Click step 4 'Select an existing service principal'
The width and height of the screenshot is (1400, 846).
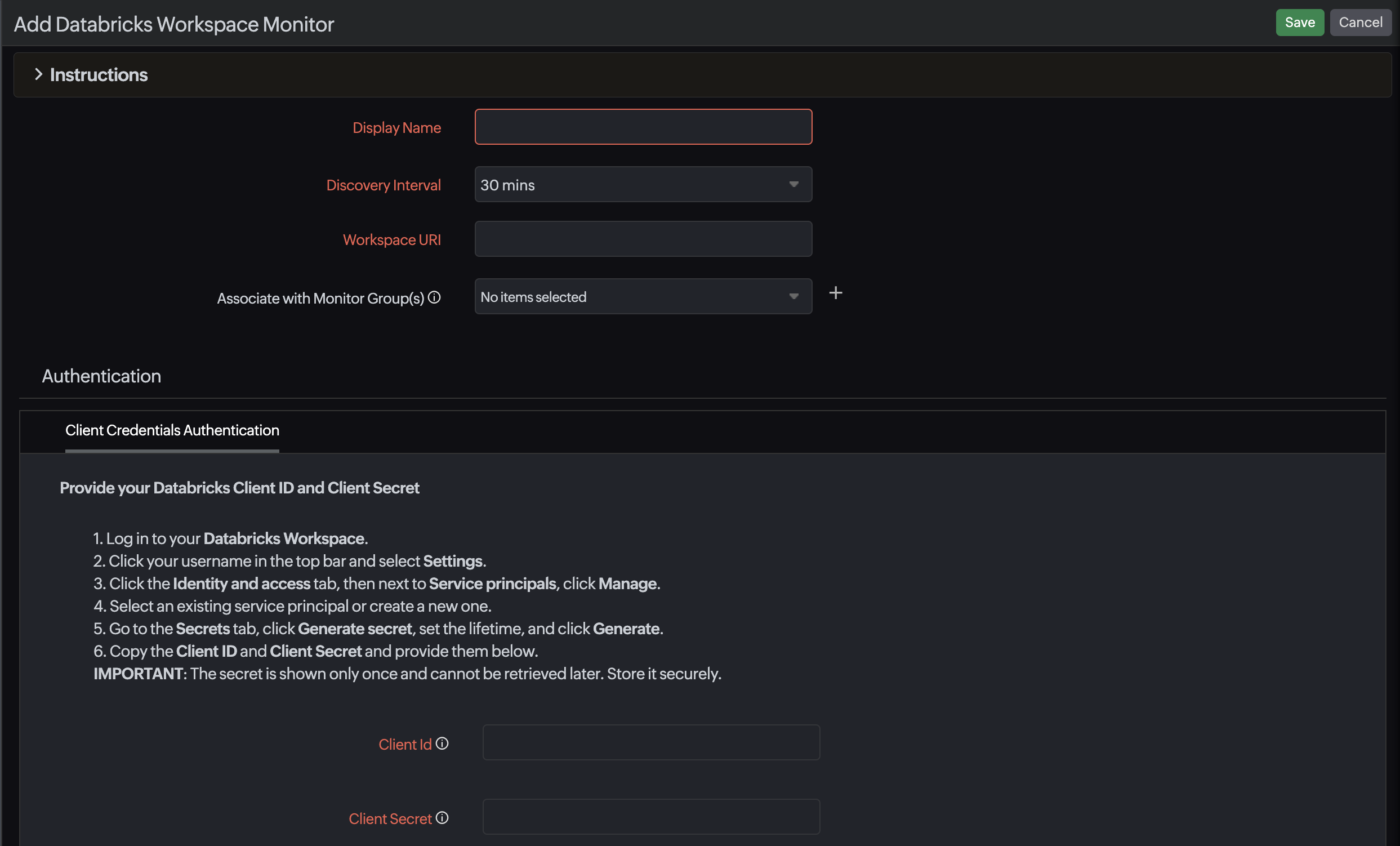tap(293, 605)
